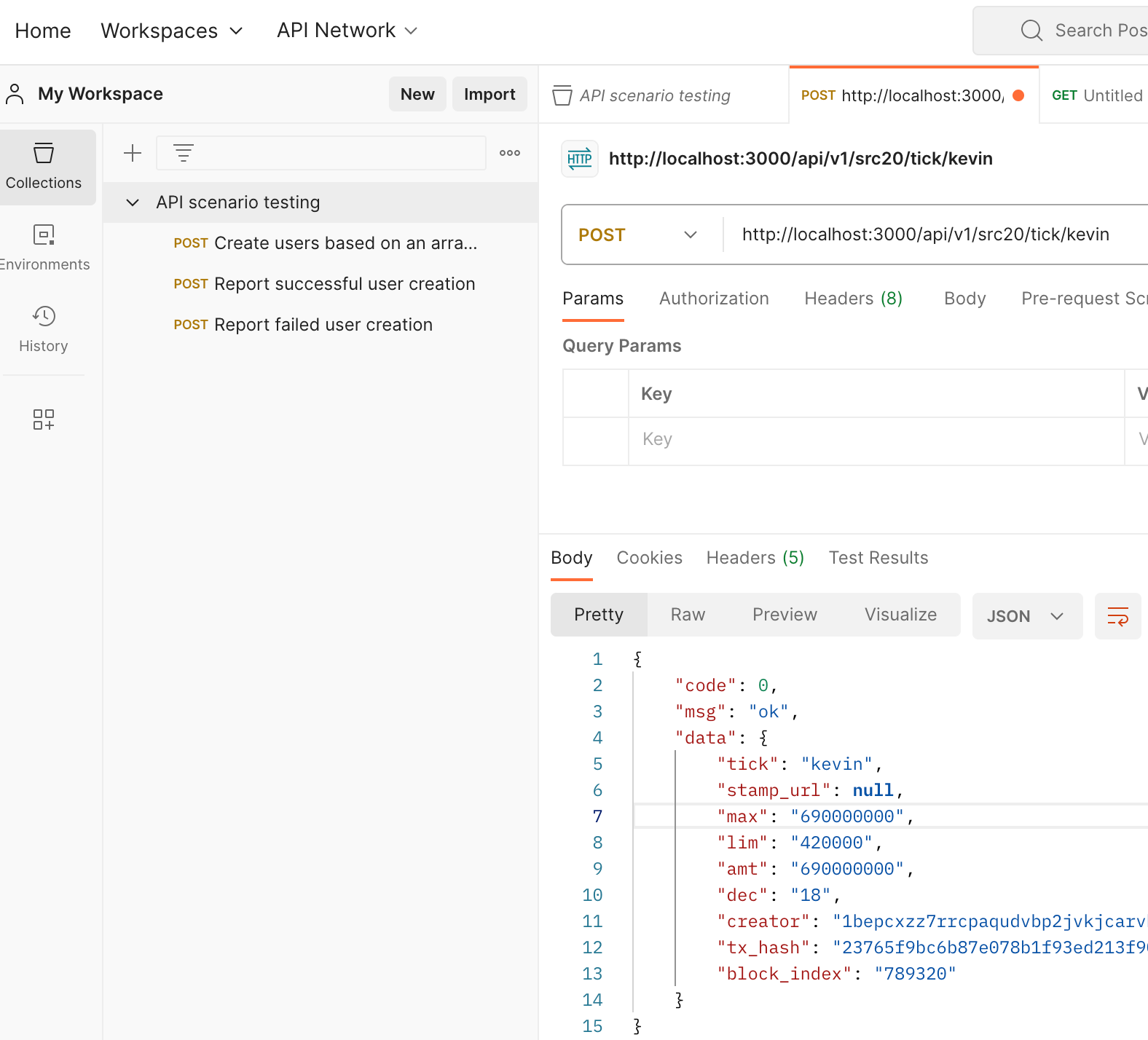Image resolution: width=1148 pixels, height=1040 pixels.
Task: Open the JSON format dropdown
Action: tap(1027, 616)
